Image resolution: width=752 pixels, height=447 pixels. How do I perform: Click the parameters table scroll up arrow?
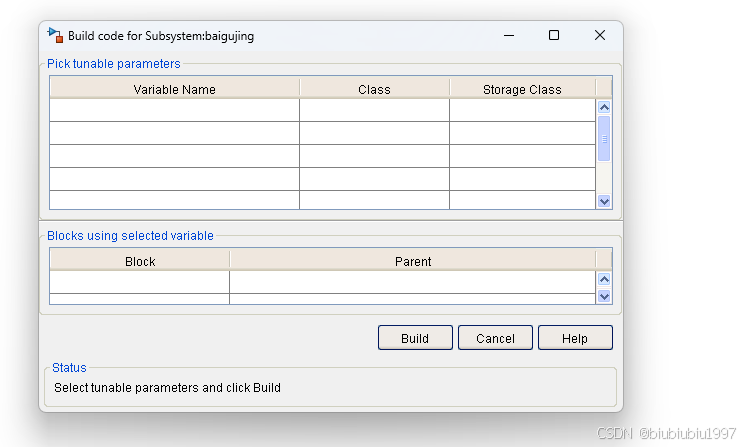[604, 107]
